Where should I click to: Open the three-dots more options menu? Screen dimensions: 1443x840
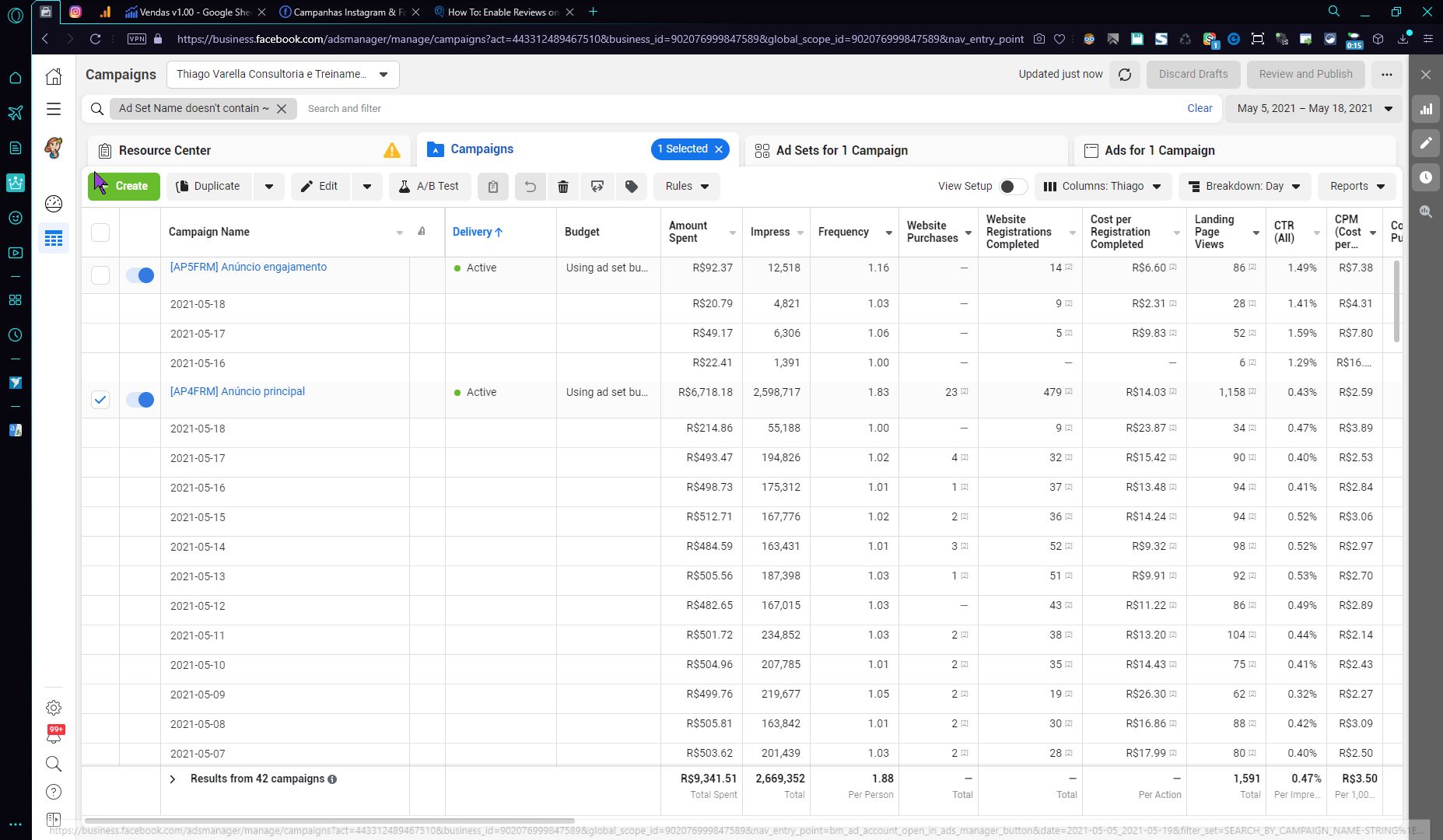(1386, 75)
